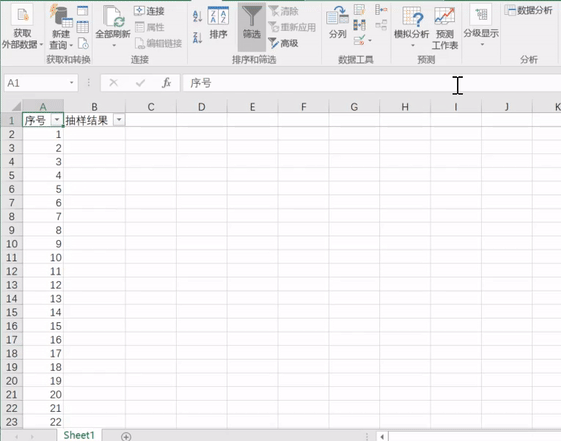Click the Show Queries icon

[83, 11]
